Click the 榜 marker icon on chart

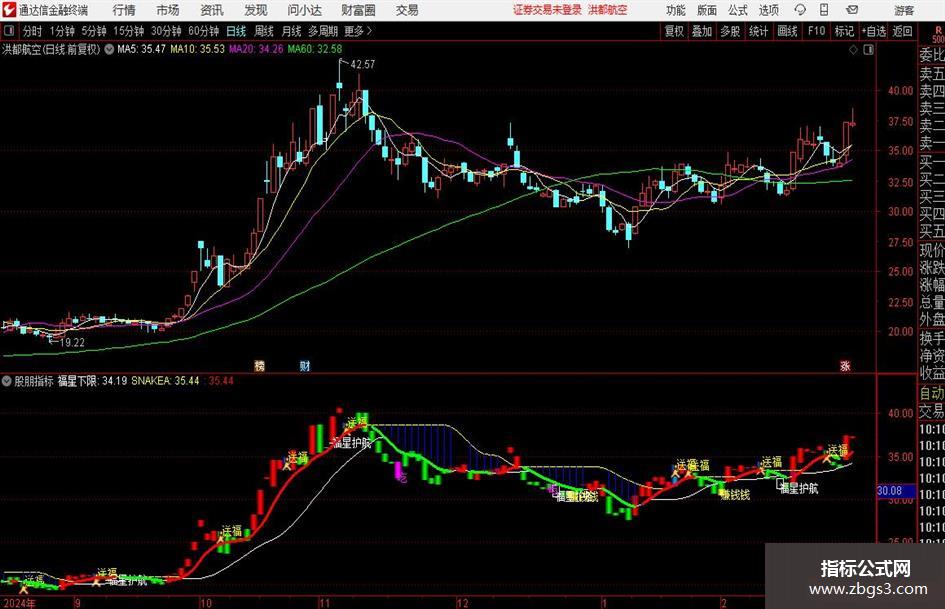point(260,365)
